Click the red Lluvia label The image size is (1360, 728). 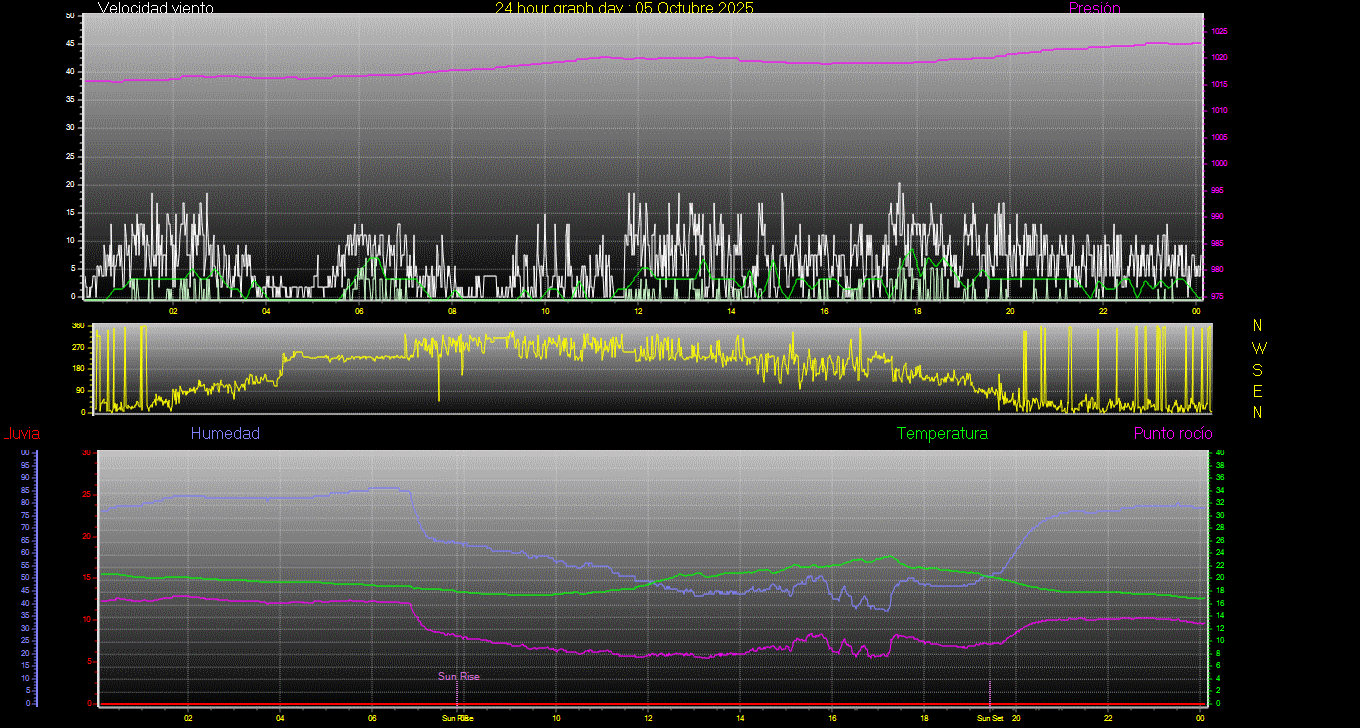(21, 434)
